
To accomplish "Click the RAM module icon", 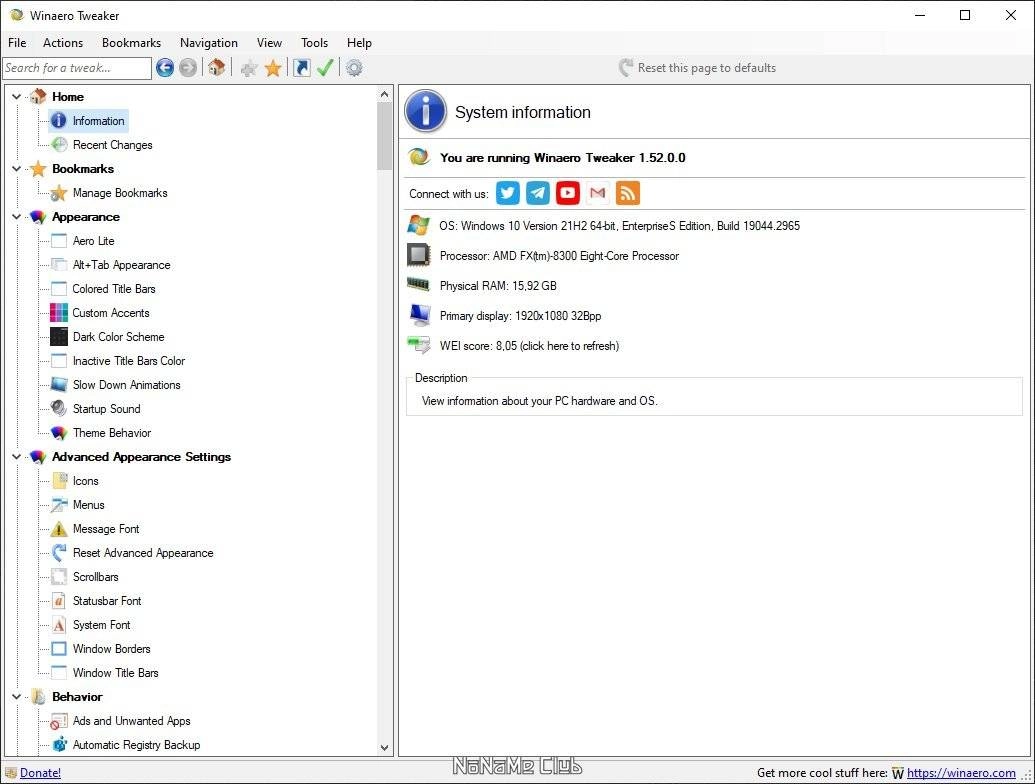I will pos(418,284).
